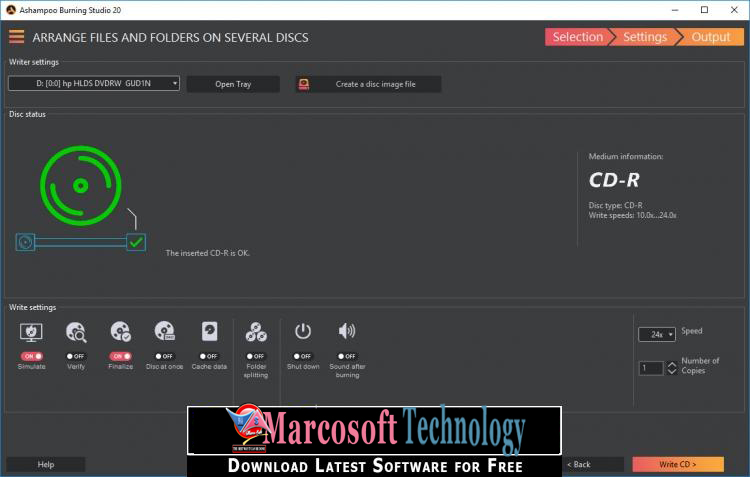The width and height of the screenshot is (750, 477).
Task: Click the disc drive icon left of progress bar
Action: (25, 242)
